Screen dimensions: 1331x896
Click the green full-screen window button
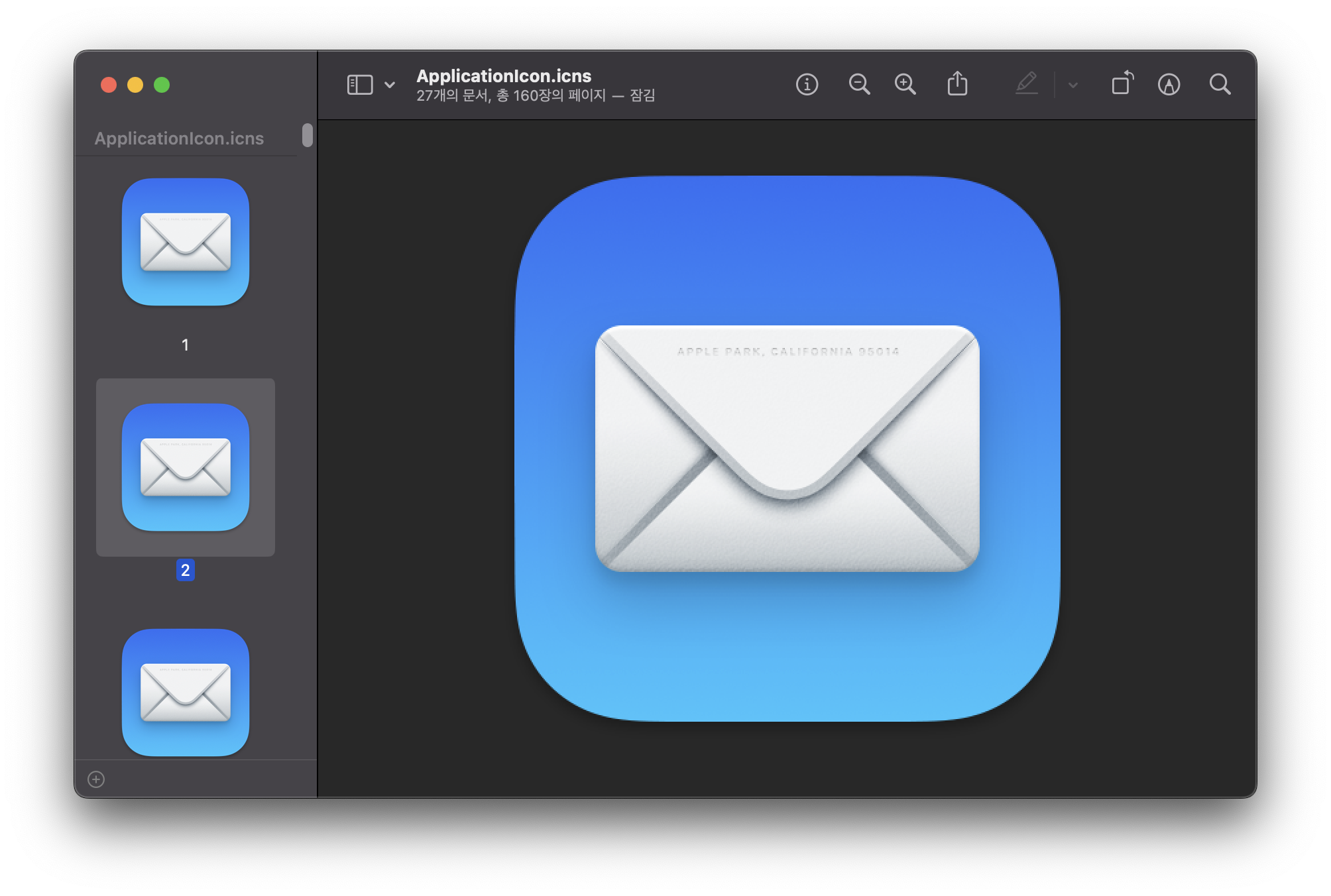click(162, 85)
